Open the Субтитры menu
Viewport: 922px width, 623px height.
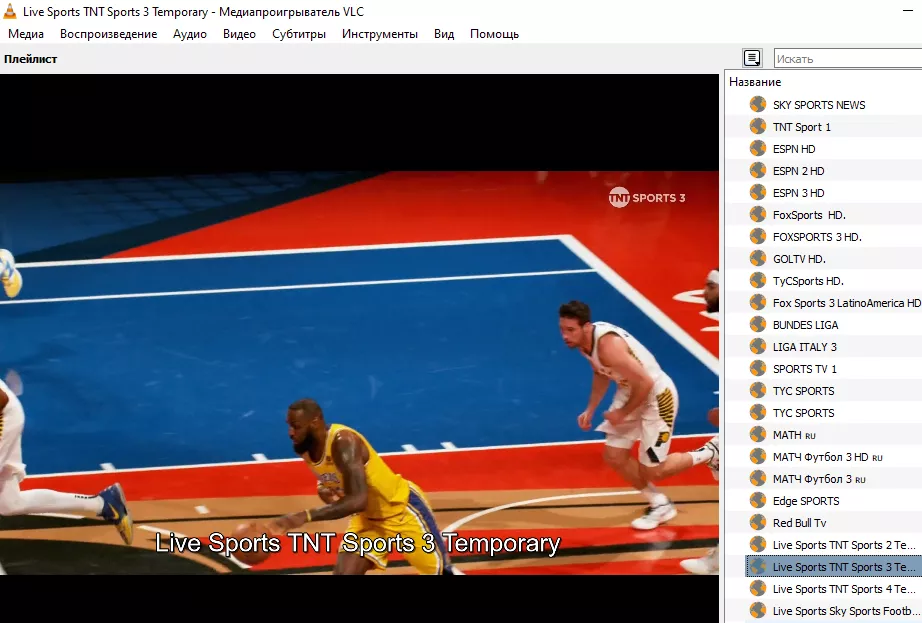(x=299, y=34)
